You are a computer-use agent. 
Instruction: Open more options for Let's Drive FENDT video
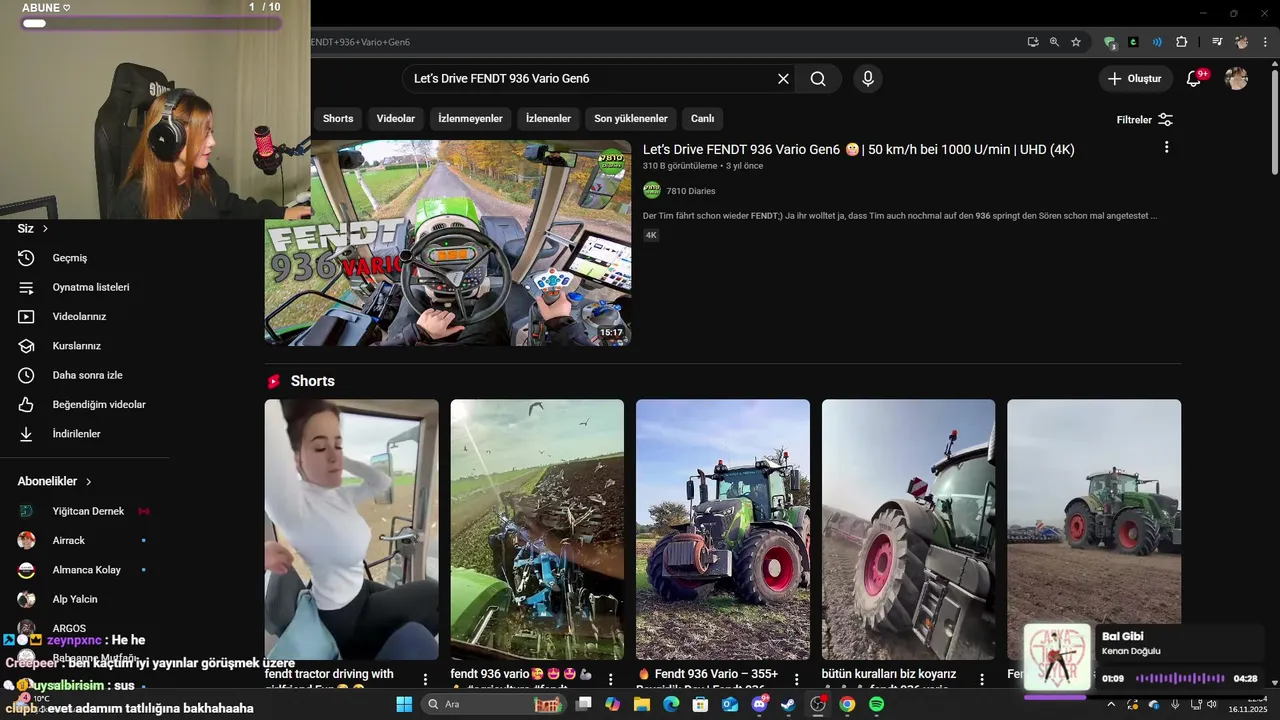pos(1166,147)
